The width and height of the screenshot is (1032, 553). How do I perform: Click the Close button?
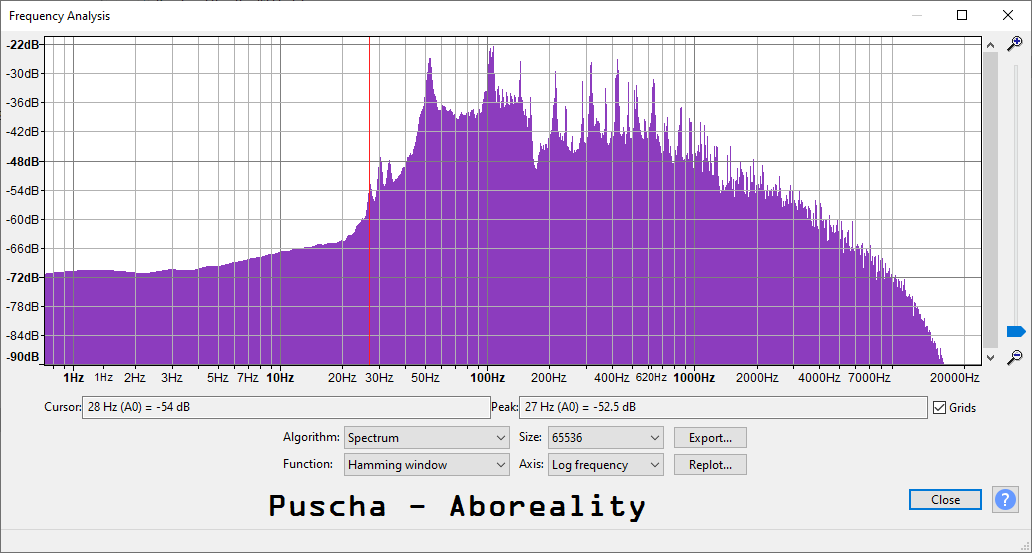[x=945, y=500]
